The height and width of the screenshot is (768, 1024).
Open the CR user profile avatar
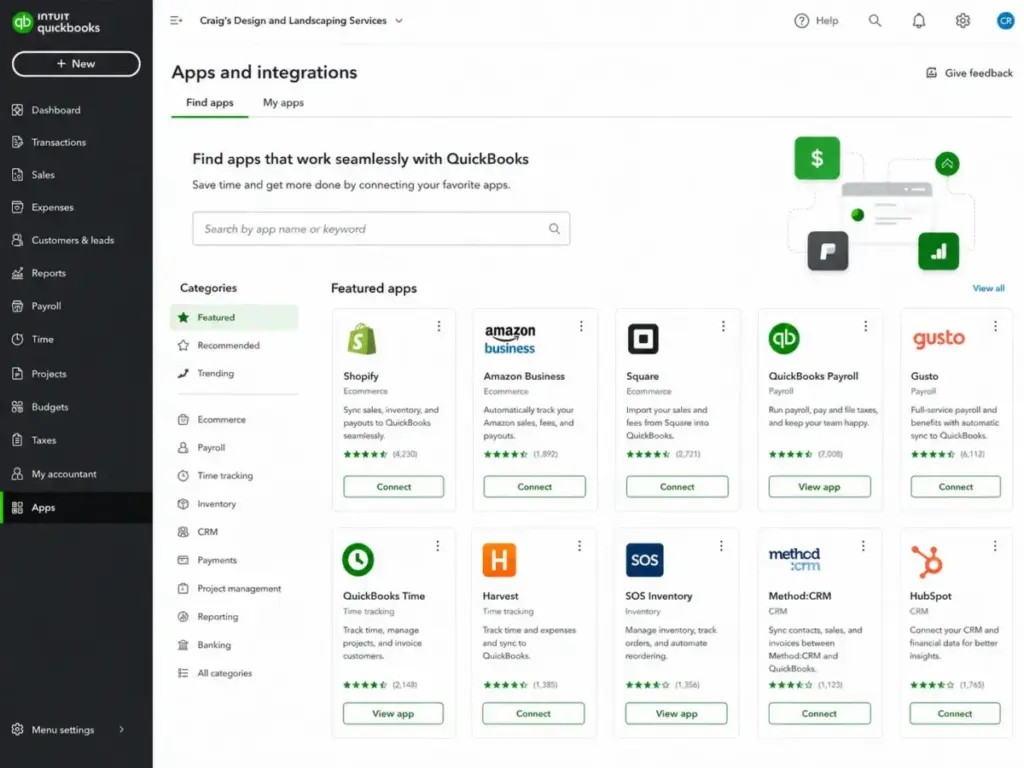(1005, 21)
